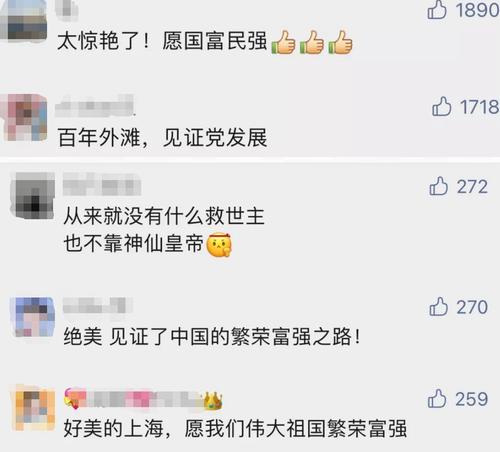Like the comment showing 272 likes
Image resolution: width=500 pixels, height=452 pixels.
point(439,186)
